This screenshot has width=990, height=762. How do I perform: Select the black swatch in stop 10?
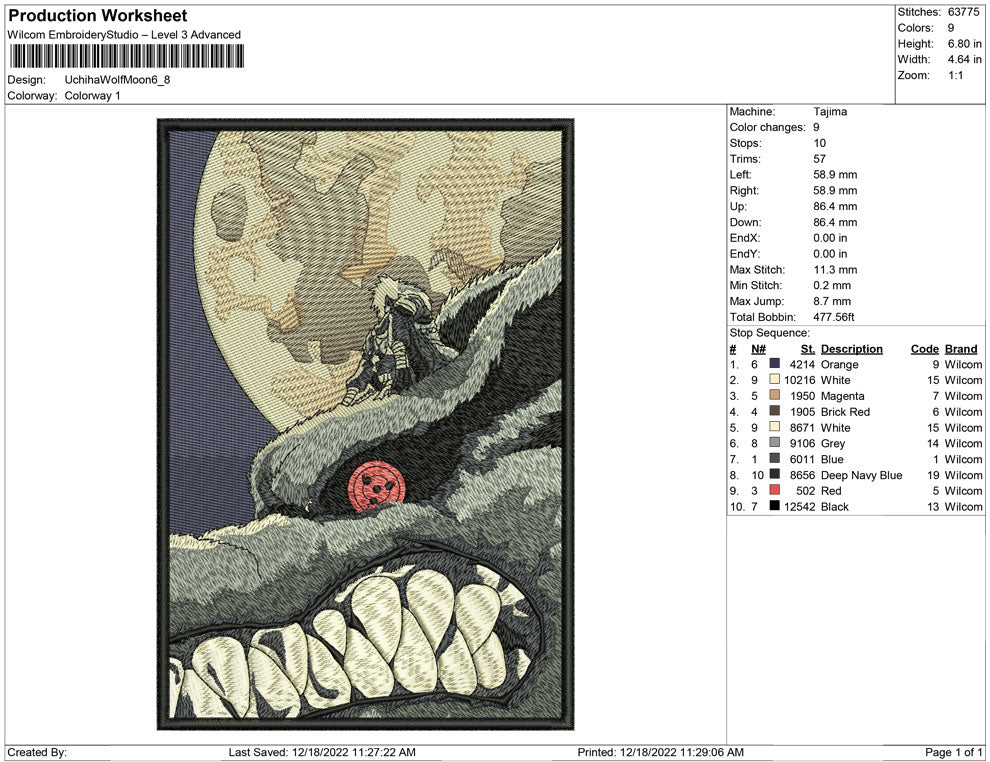[x=774, y=506]
